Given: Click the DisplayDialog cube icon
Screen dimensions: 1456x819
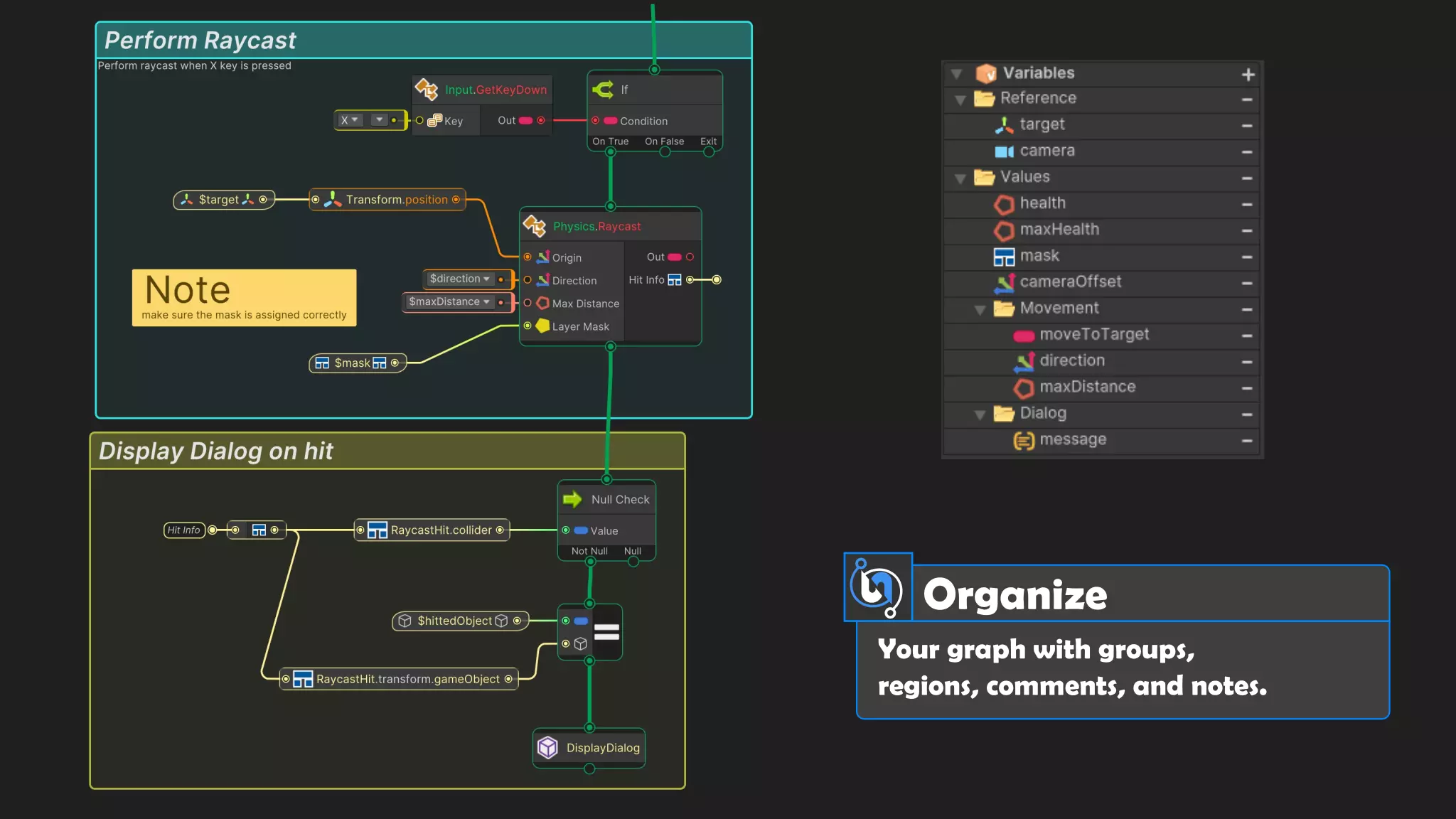Looking at the screenshot, I should click(547, 747).
